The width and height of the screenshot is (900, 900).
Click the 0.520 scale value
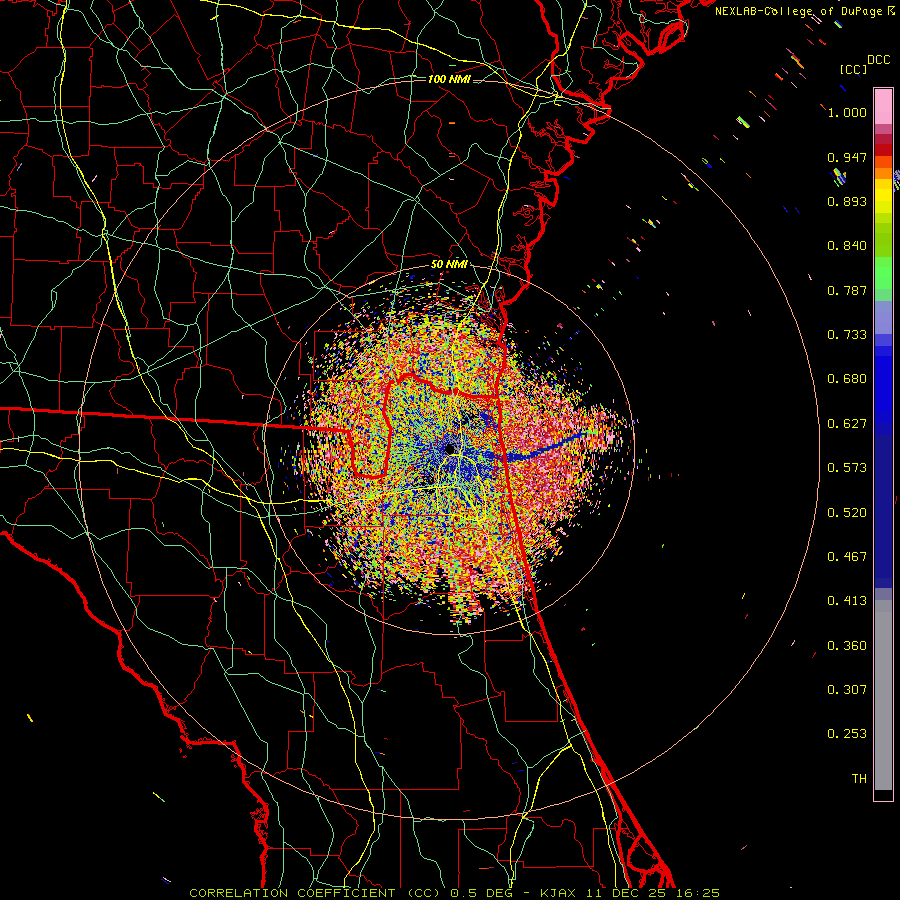pos(847,513)
